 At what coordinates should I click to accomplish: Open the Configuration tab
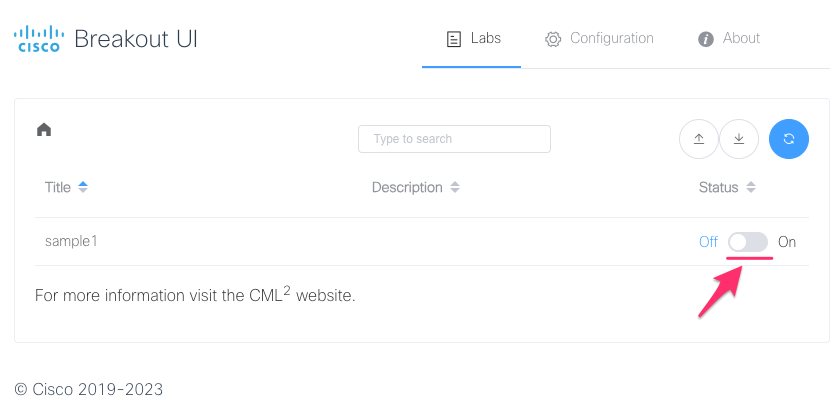coord(599,39)
